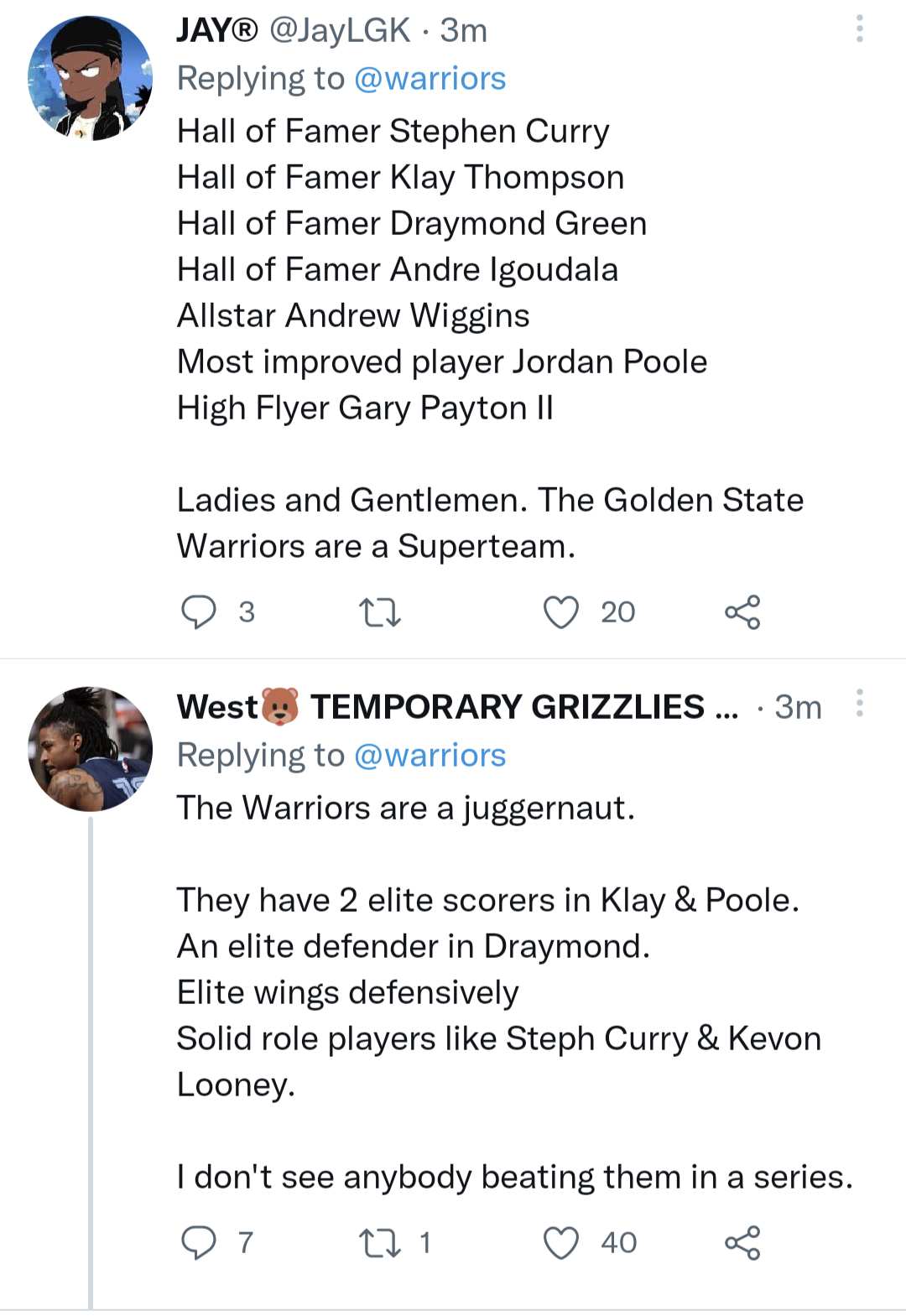Open @warriors profile from JAY's reply
The height and width of the screenshot is (1316, 906).
point(426,77)
